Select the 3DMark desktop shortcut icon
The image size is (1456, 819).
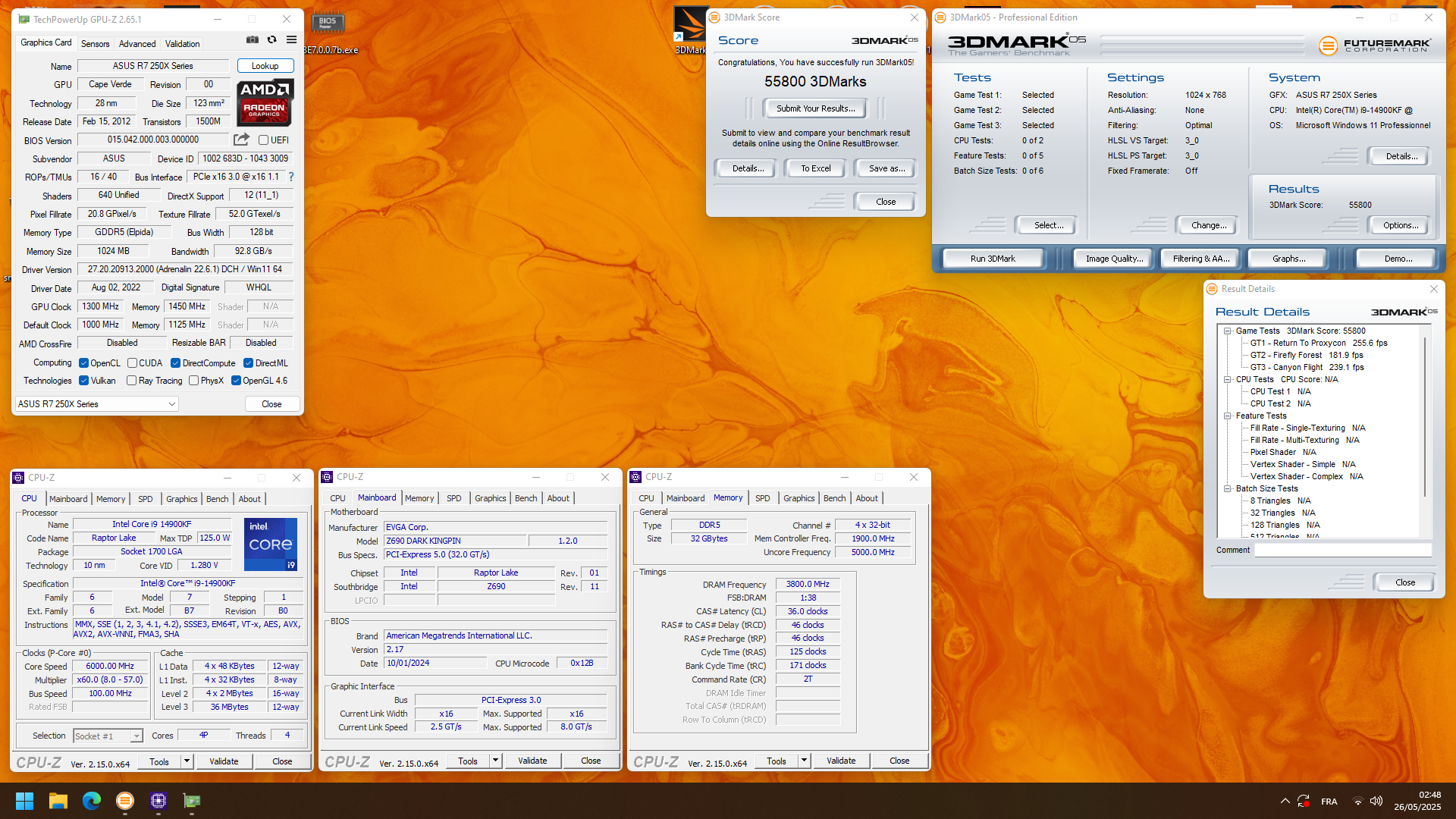689,30
